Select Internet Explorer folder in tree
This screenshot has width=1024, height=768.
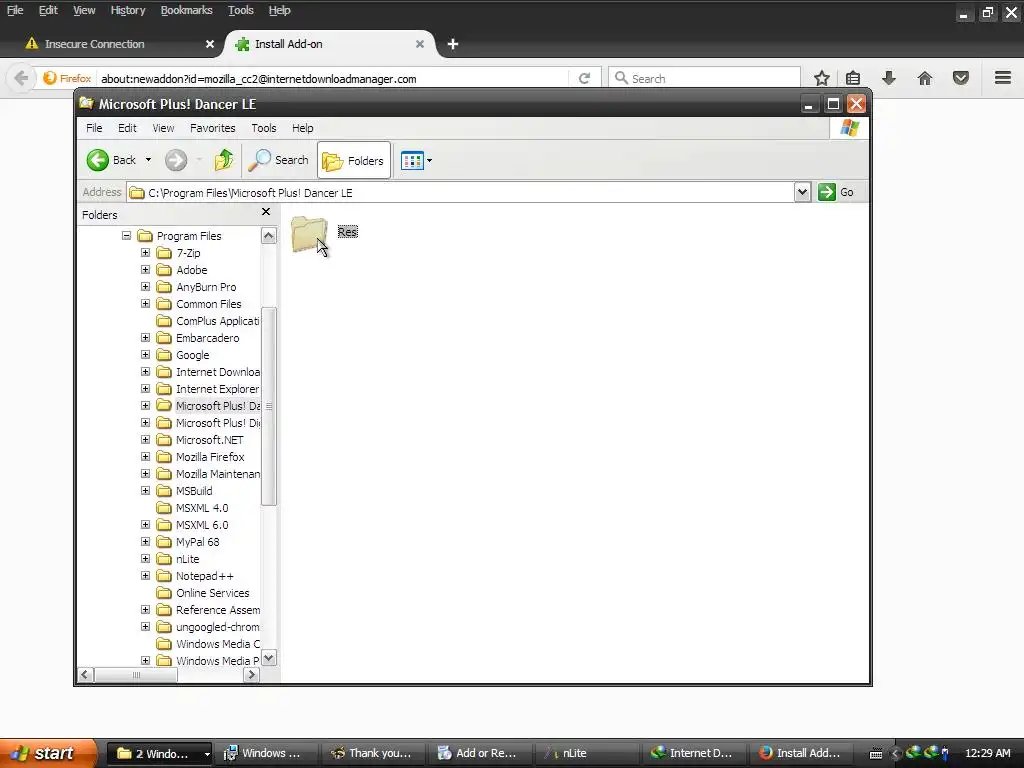click(217, 389)
